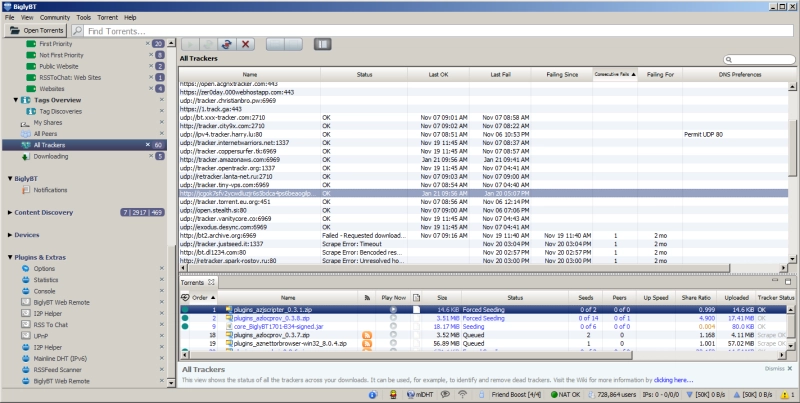Open the Torrent menu

[107, 17]
